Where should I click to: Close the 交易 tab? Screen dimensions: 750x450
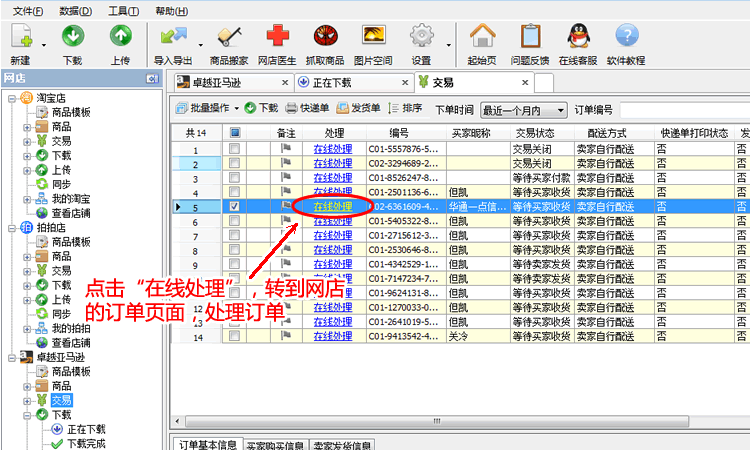(x=525, y=82)
